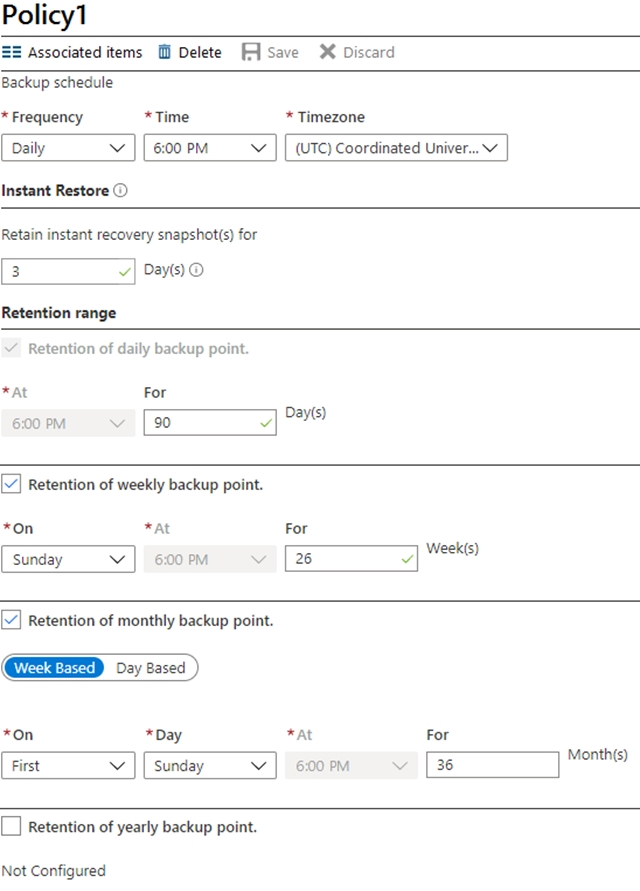Open Associated items list icon
Screen dimensions: 640x891
[11, 52]
